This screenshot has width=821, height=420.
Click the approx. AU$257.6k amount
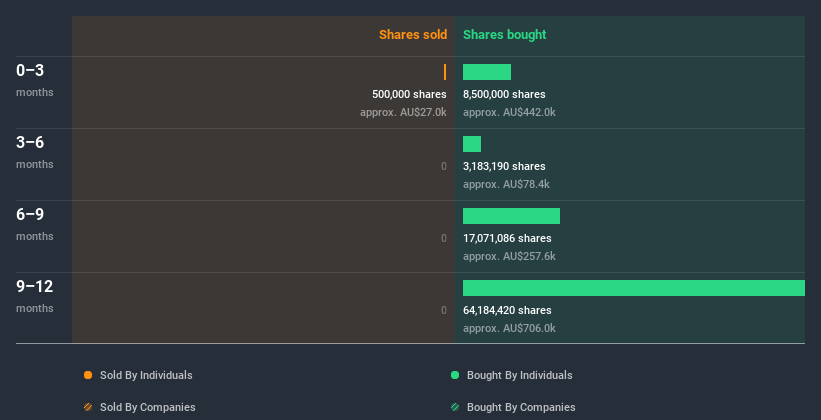(509, 256)
